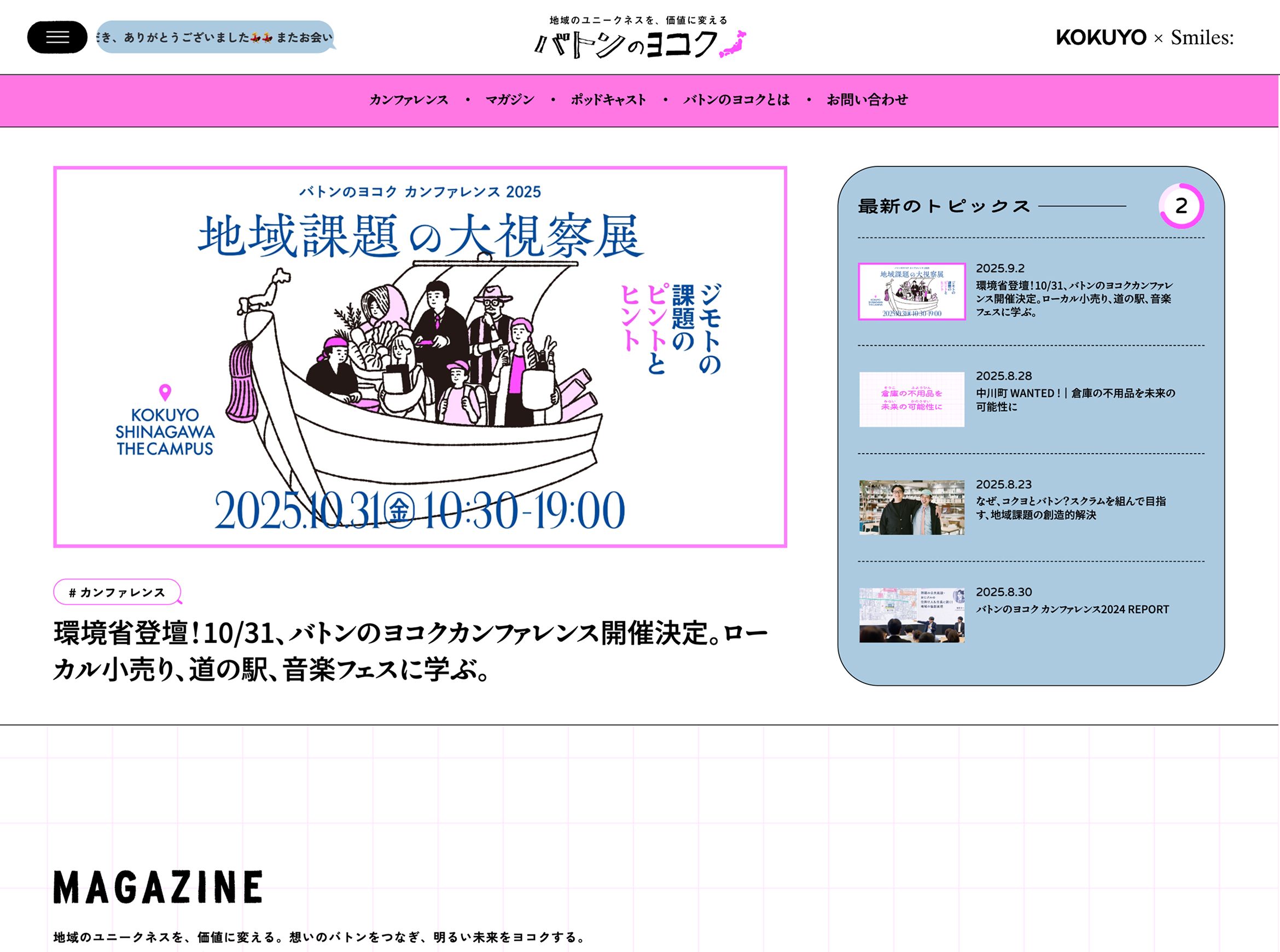
Task: Click the large conference 2025 hero banner
Action: click(x=420, y=357)
